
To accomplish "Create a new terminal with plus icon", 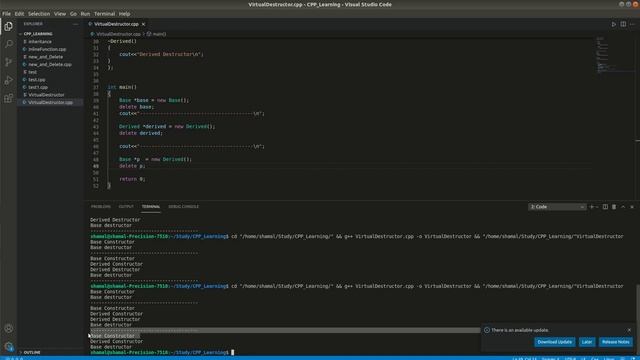I will tap(592, 207).
